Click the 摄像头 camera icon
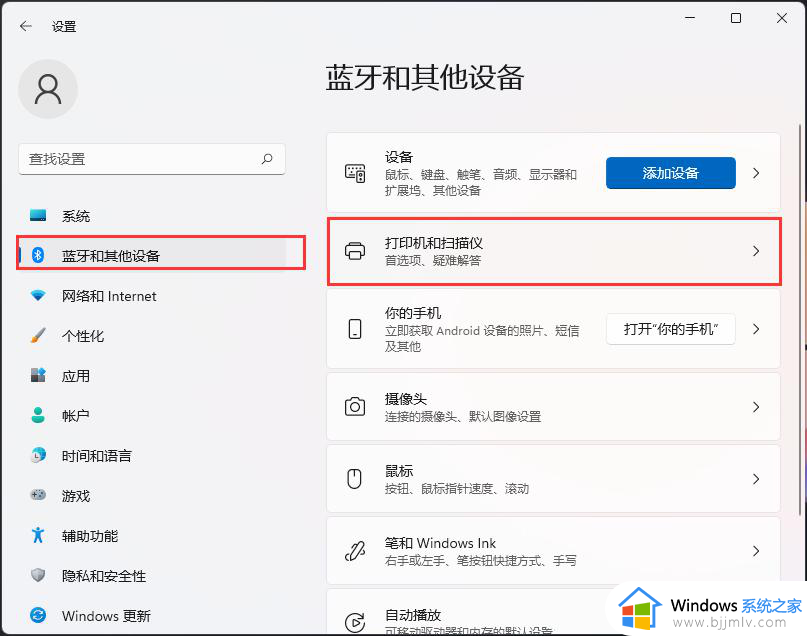The width and height of the screenshot is (807, 636). [355, 407]
